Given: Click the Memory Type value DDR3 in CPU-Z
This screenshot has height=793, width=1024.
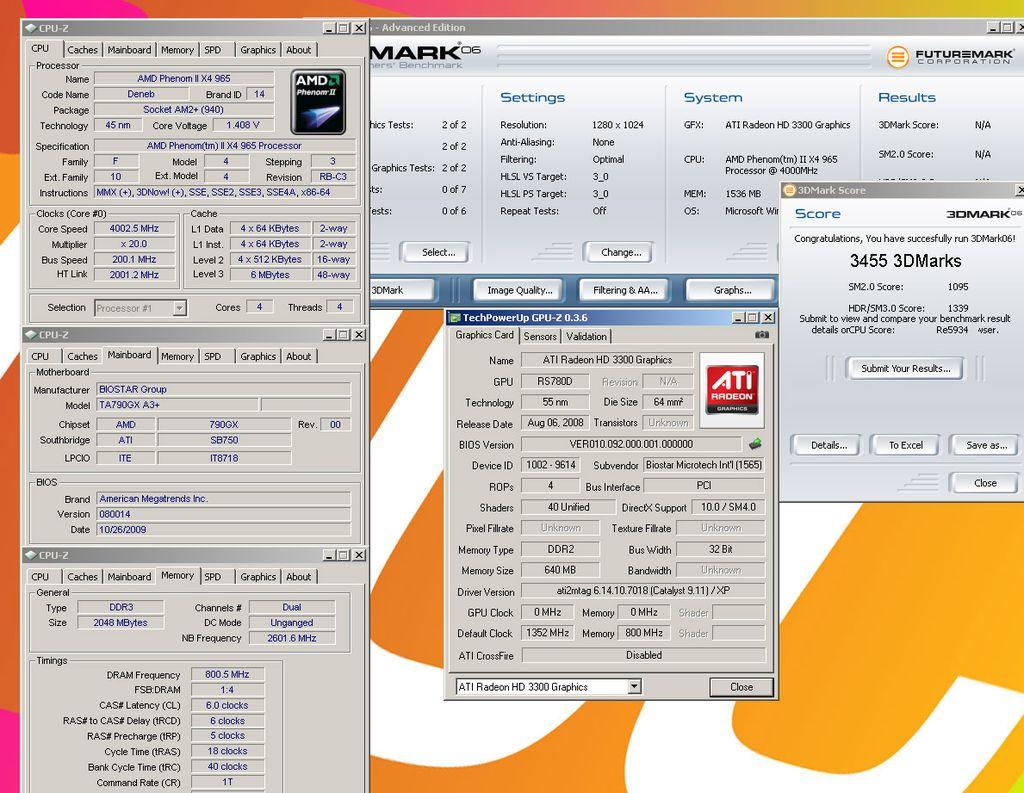Looking at the screenshot, I should pyautogui.click(x=121, y=607).
